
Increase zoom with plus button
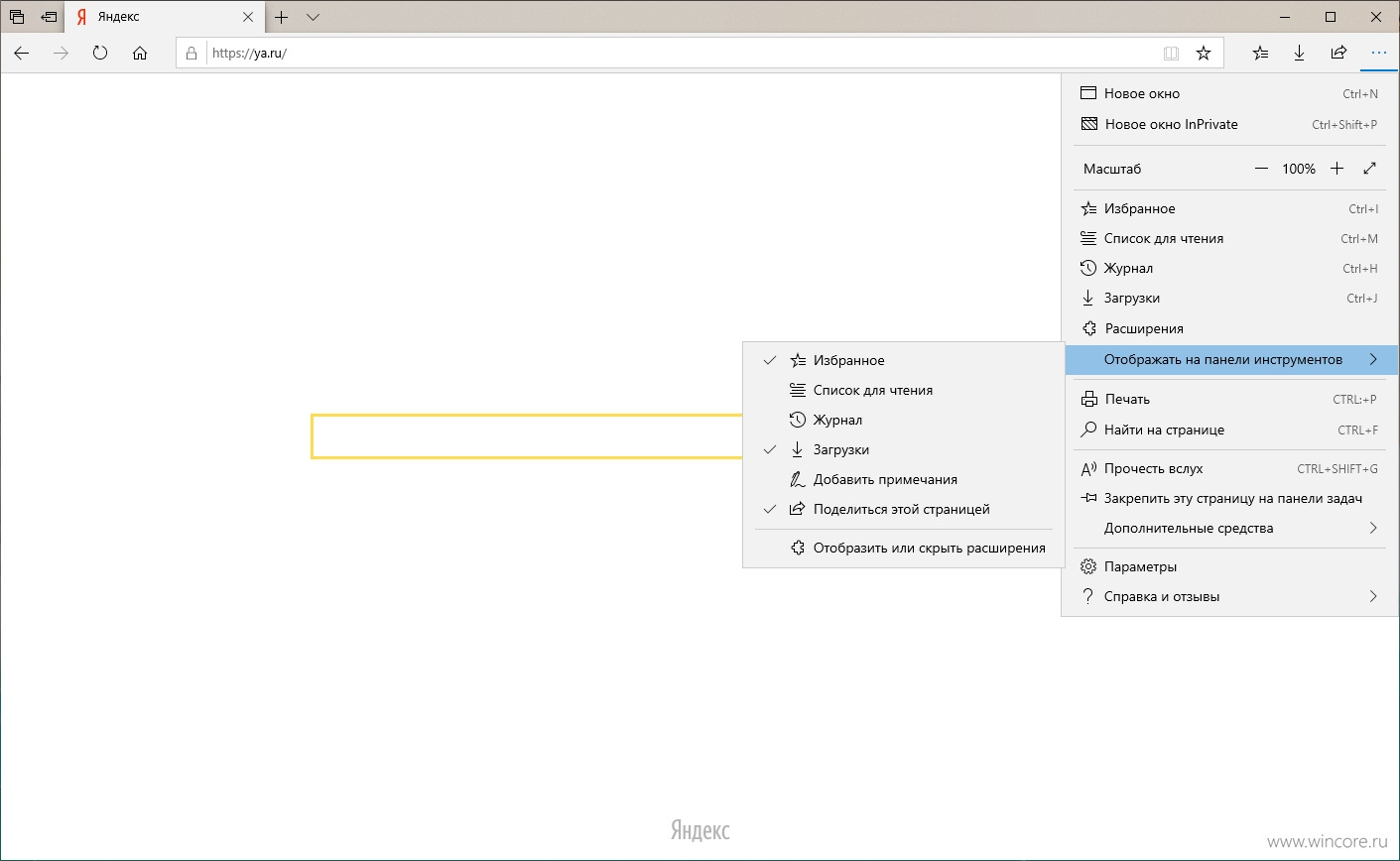(x=1336, y=169)
